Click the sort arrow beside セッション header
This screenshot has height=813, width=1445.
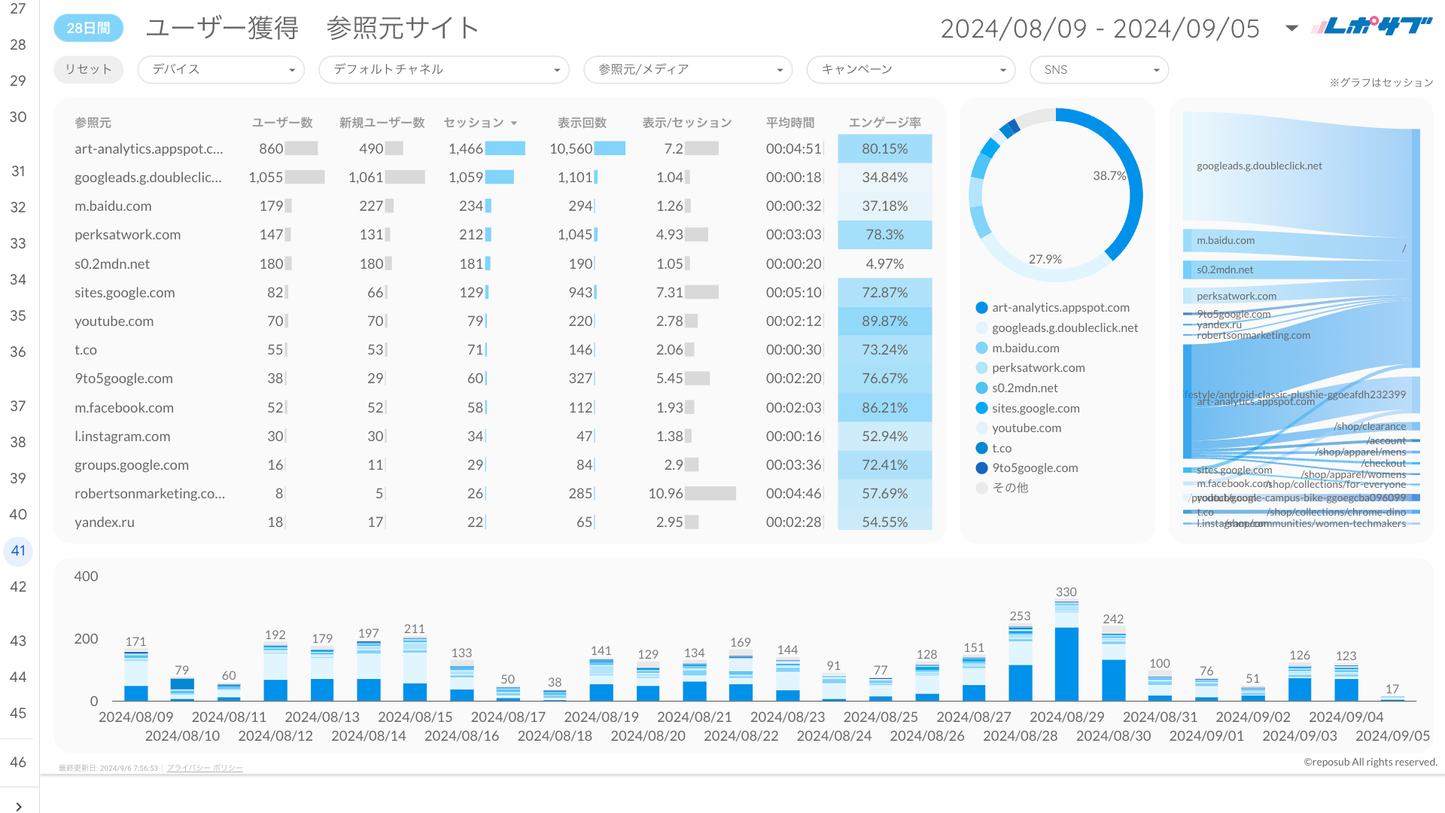514,123
